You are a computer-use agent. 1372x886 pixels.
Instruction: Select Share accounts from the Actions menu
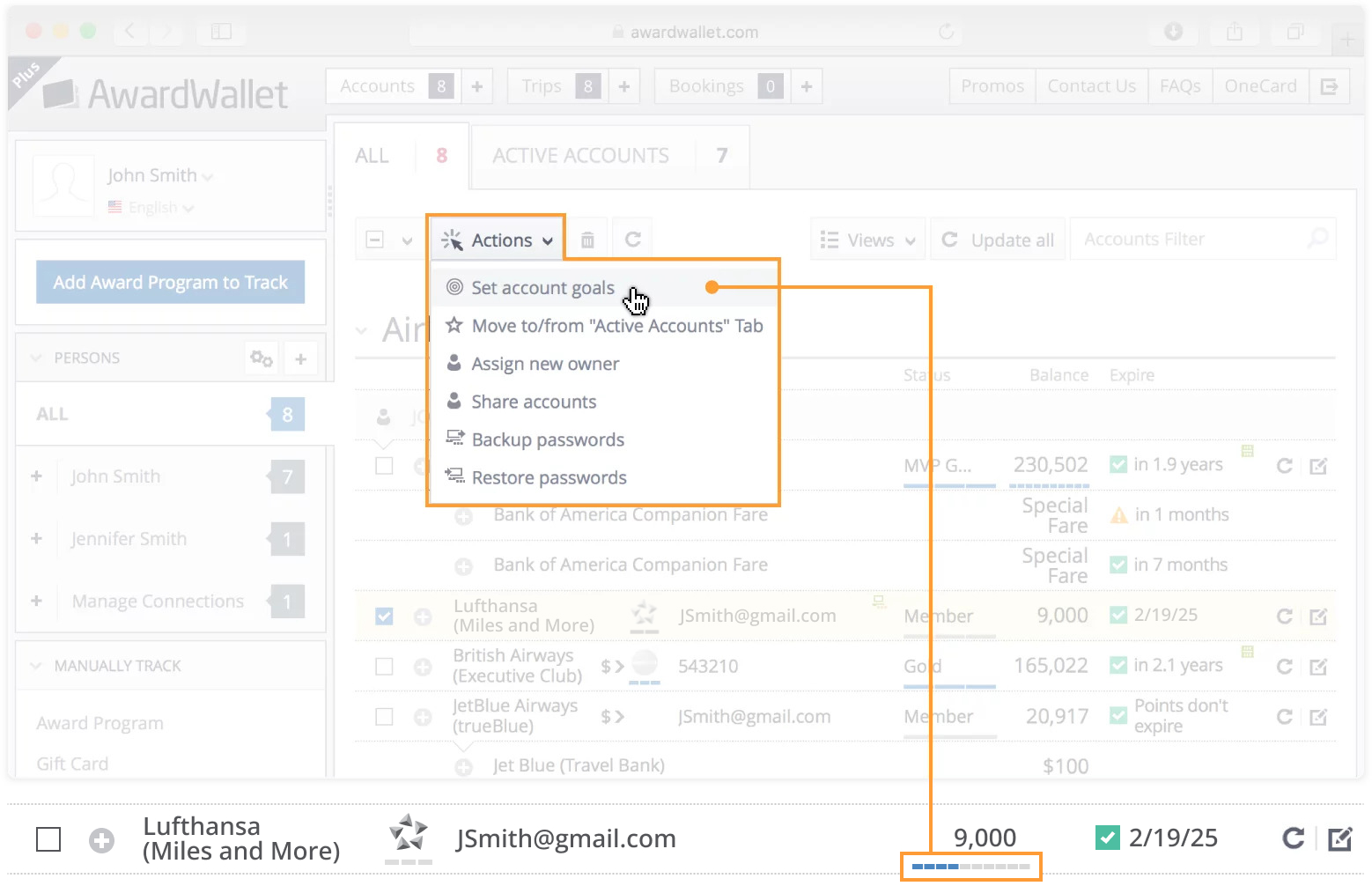(533, 401)
